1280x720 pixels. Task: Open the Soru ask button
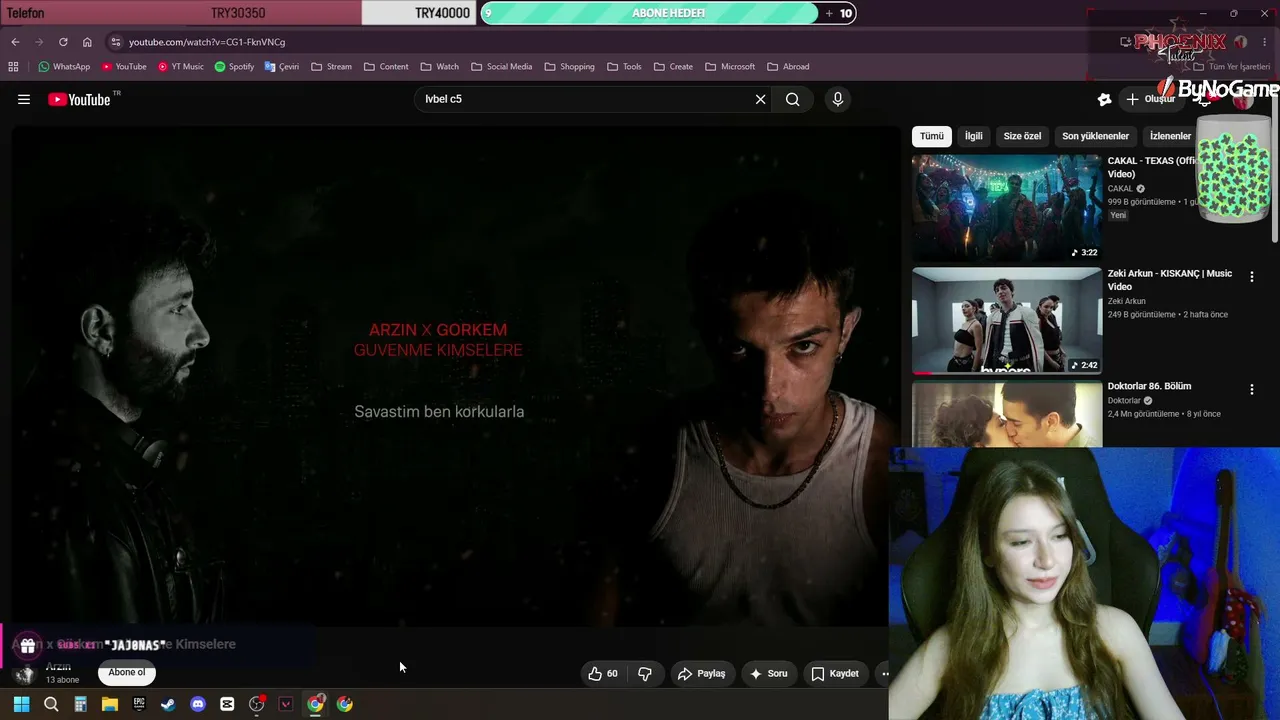click(x=769, y=674)
